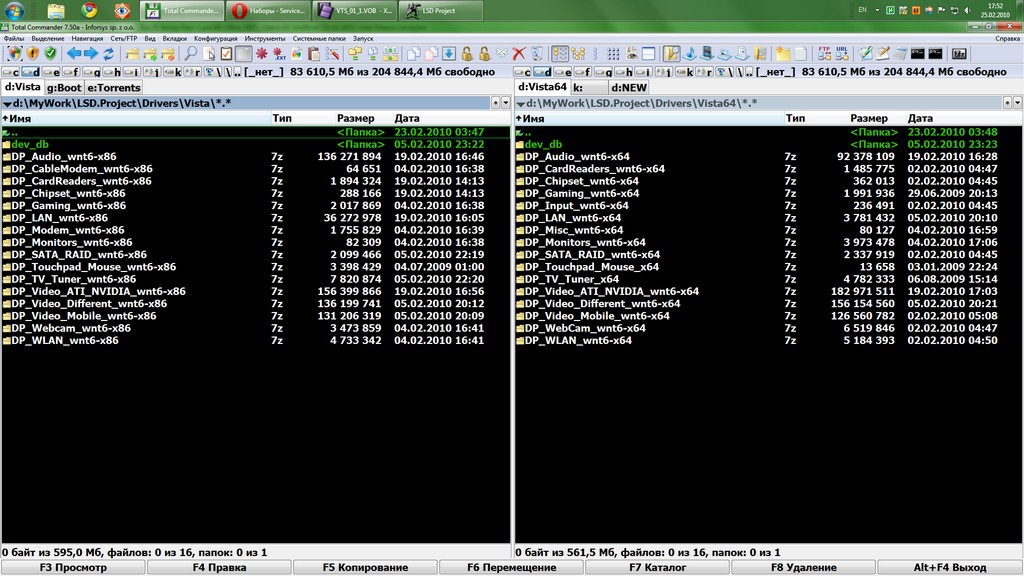Click the green shield checkmark icon

pos(49,54)
